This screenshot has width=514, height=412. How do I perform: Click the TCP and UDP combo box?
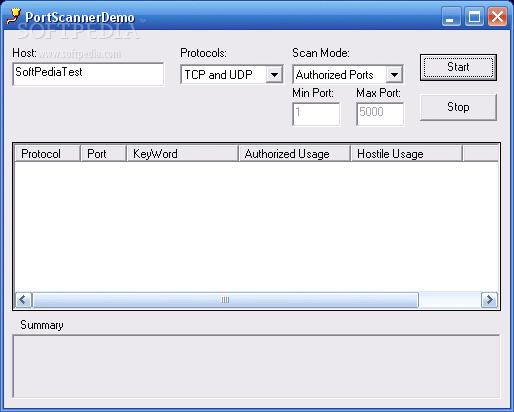click(x=232, y=74)
